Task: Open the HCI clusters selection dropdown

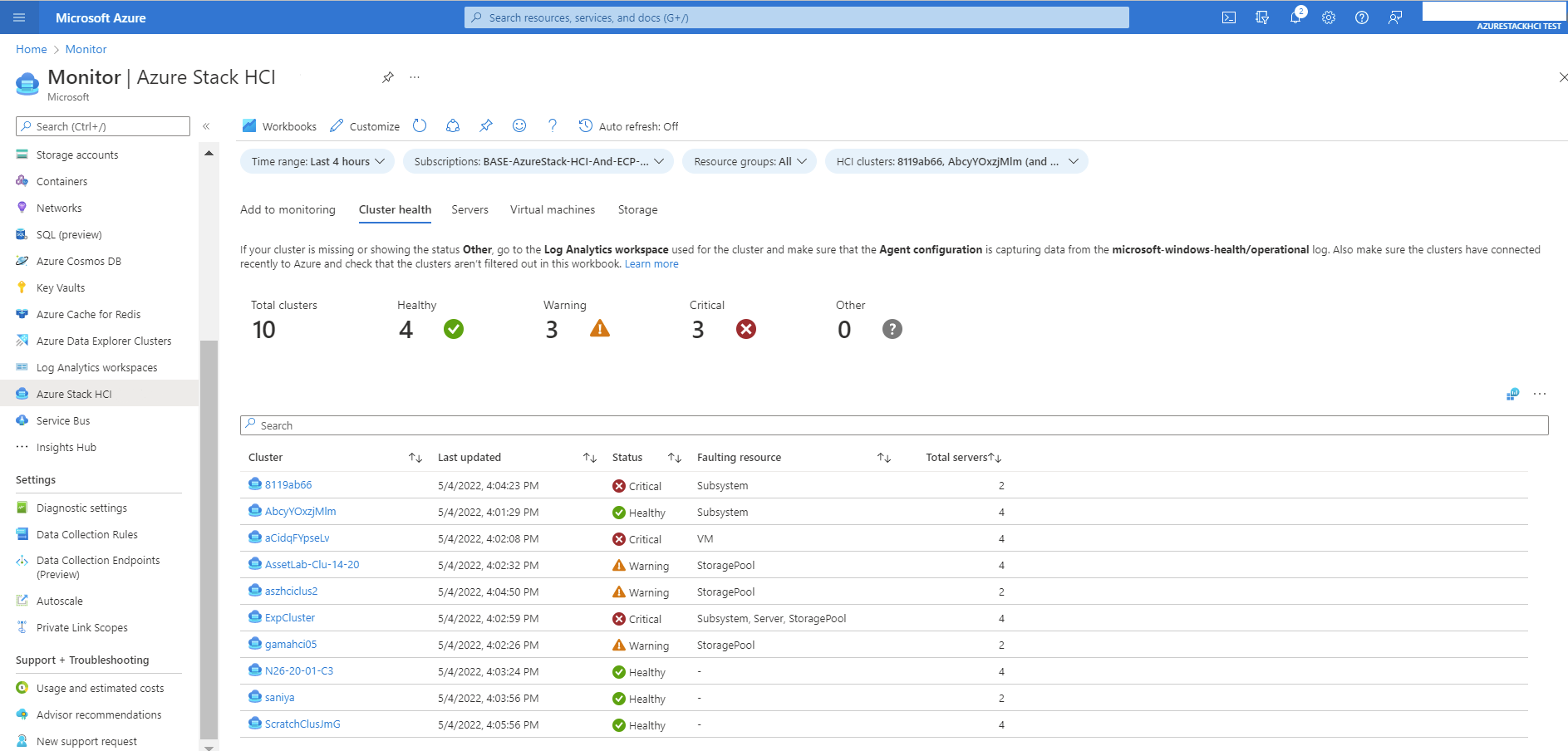Action: (955, 161)
